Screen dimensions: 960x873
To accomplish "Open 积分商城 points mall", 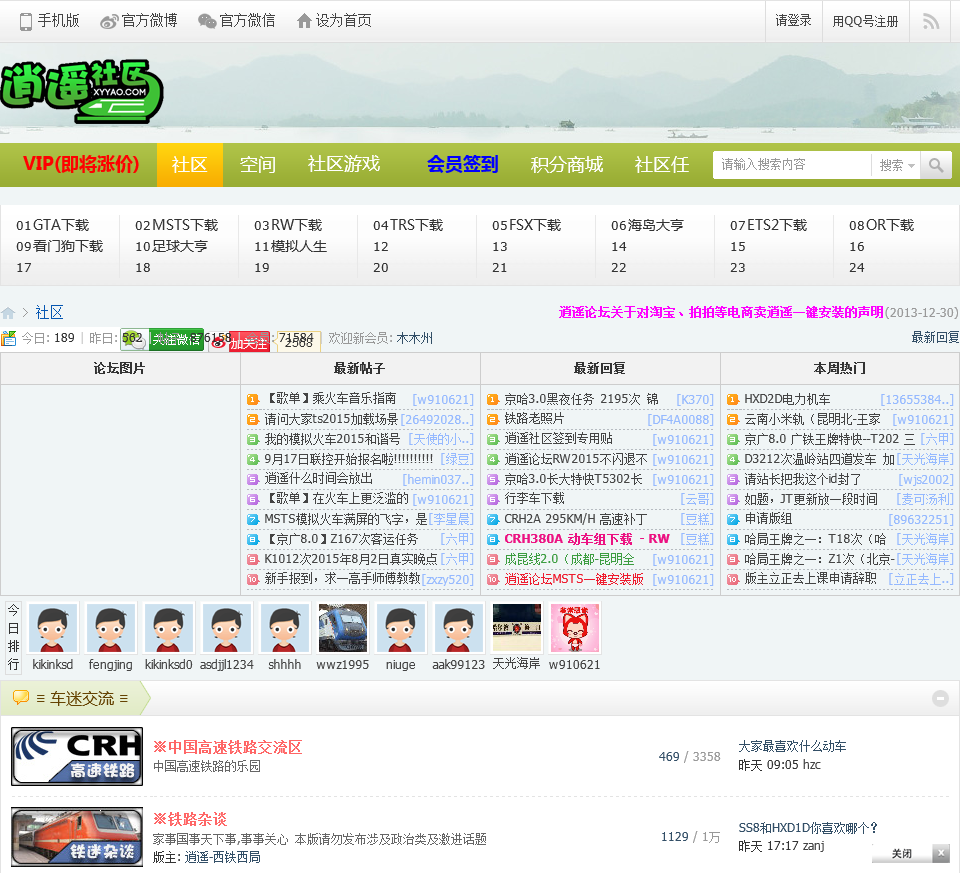I will point(567,164).
